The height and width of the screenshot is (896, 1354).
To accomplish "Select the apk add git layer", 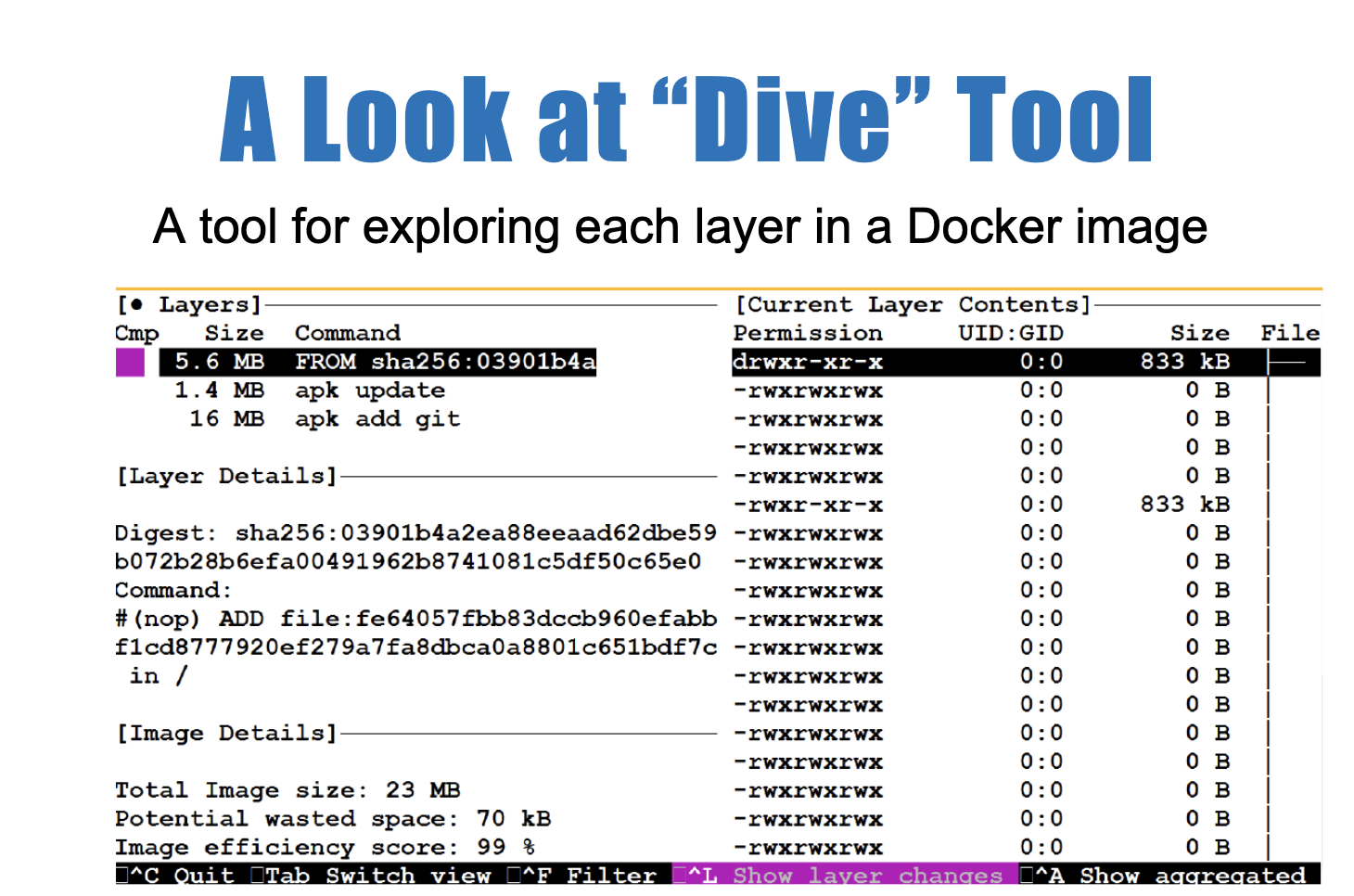I will [x=325, y=419].
